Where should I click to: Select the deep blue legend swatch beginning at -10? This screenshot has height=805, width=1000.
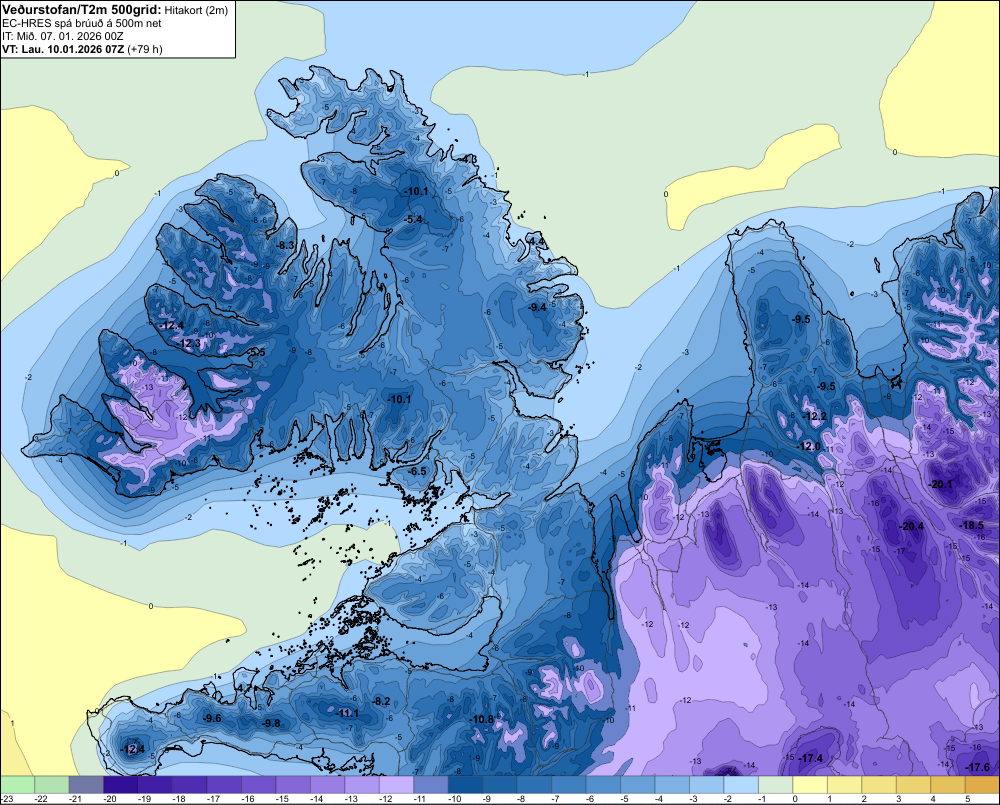pyautogui.click(x=466, y=785)
